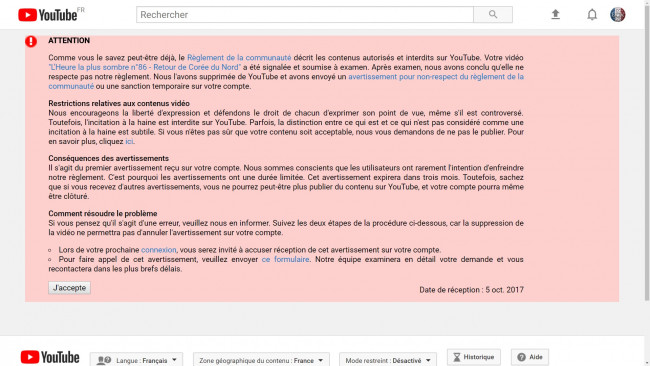Open the upload video icon

tap(555, 15)
